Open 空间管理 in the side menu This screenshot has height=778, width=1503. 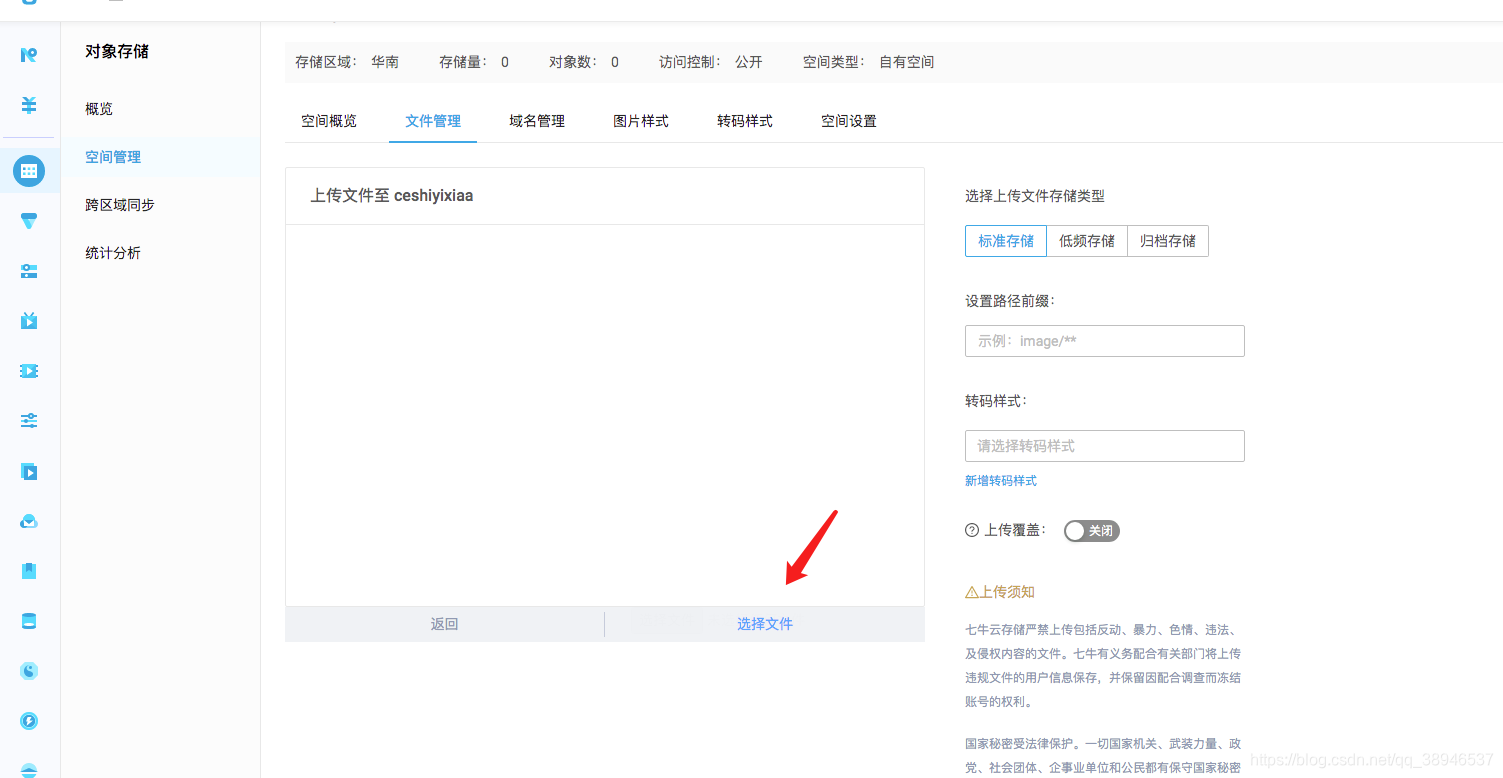click(160, 157)
